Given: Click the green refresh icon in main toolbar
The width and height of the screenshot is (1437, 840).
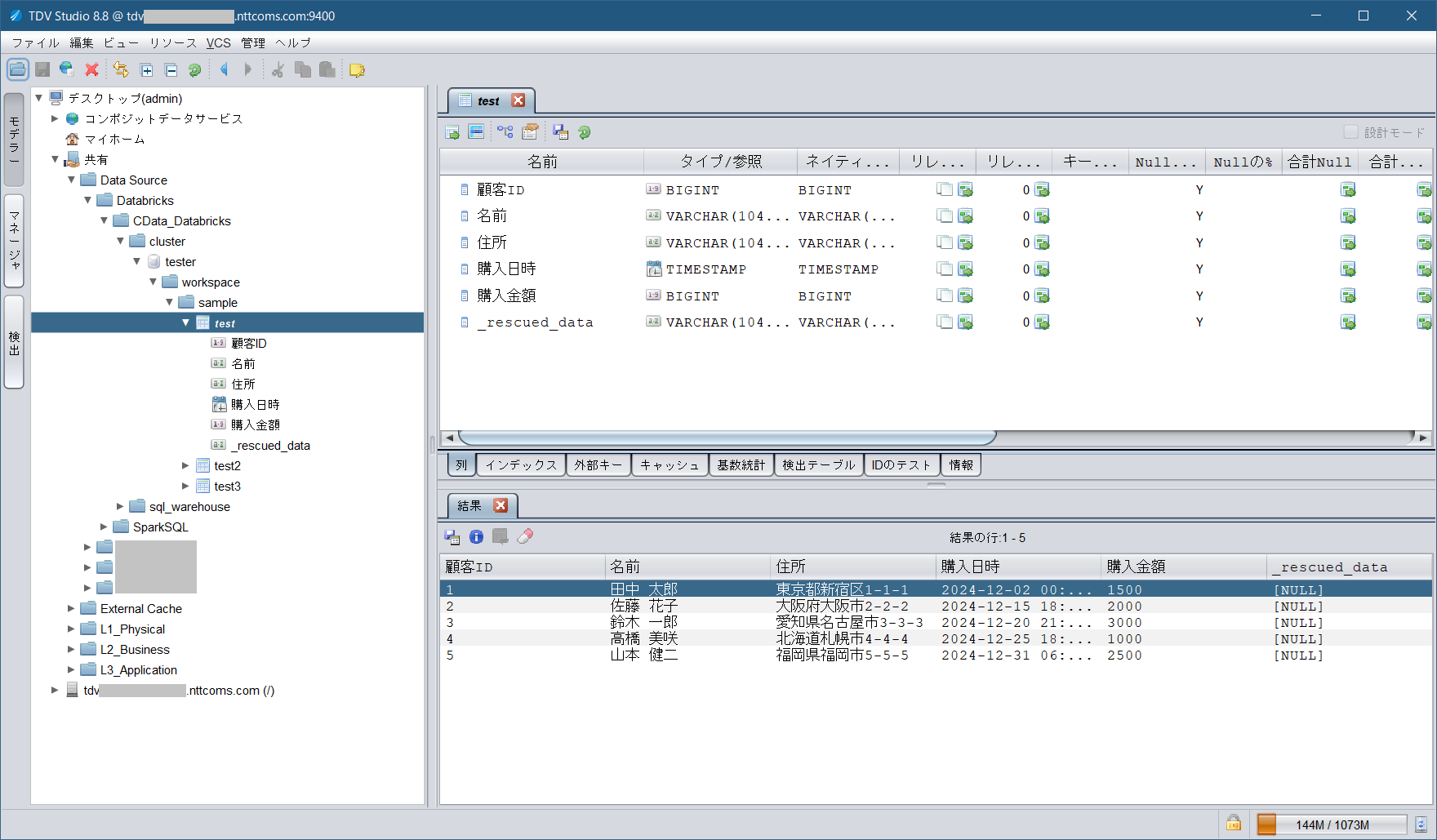Looking at the screenshot, I should tap(194, 70).
